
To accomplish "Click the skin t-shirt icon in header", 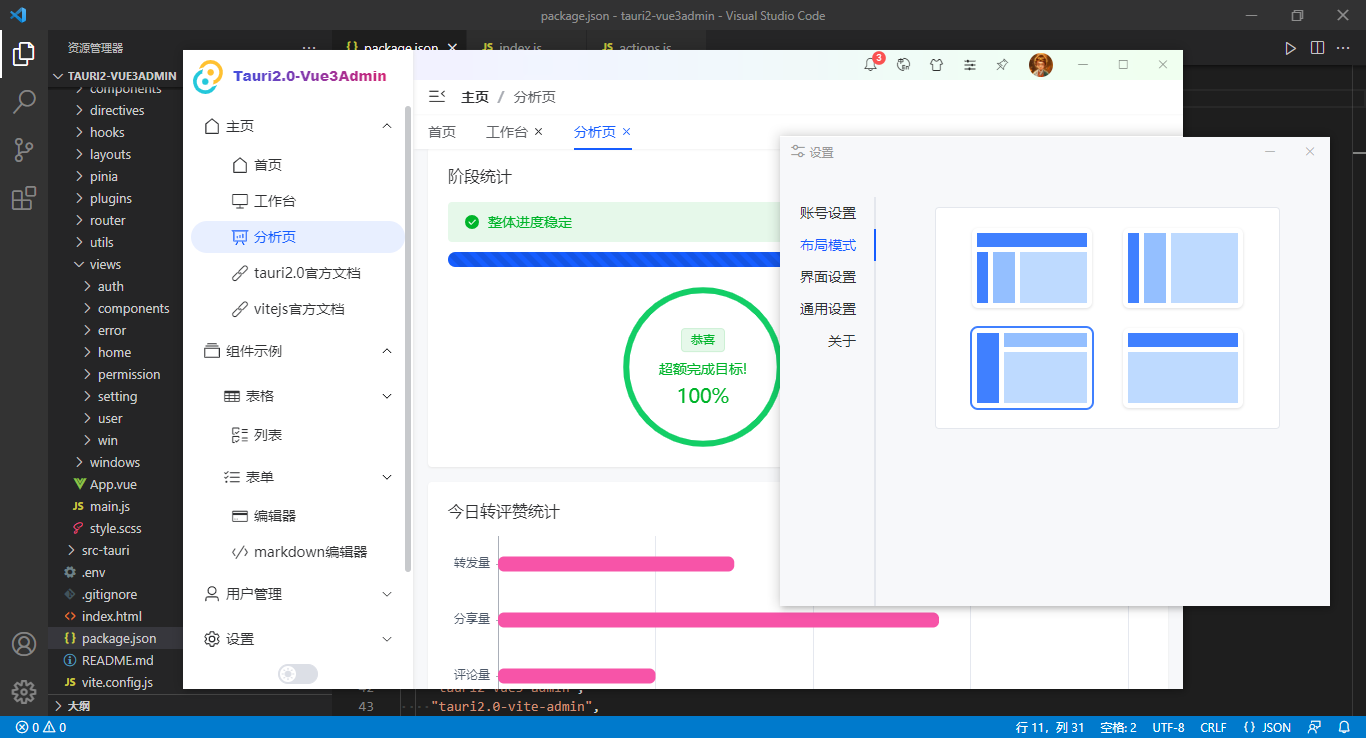I will tap(937, 65).
